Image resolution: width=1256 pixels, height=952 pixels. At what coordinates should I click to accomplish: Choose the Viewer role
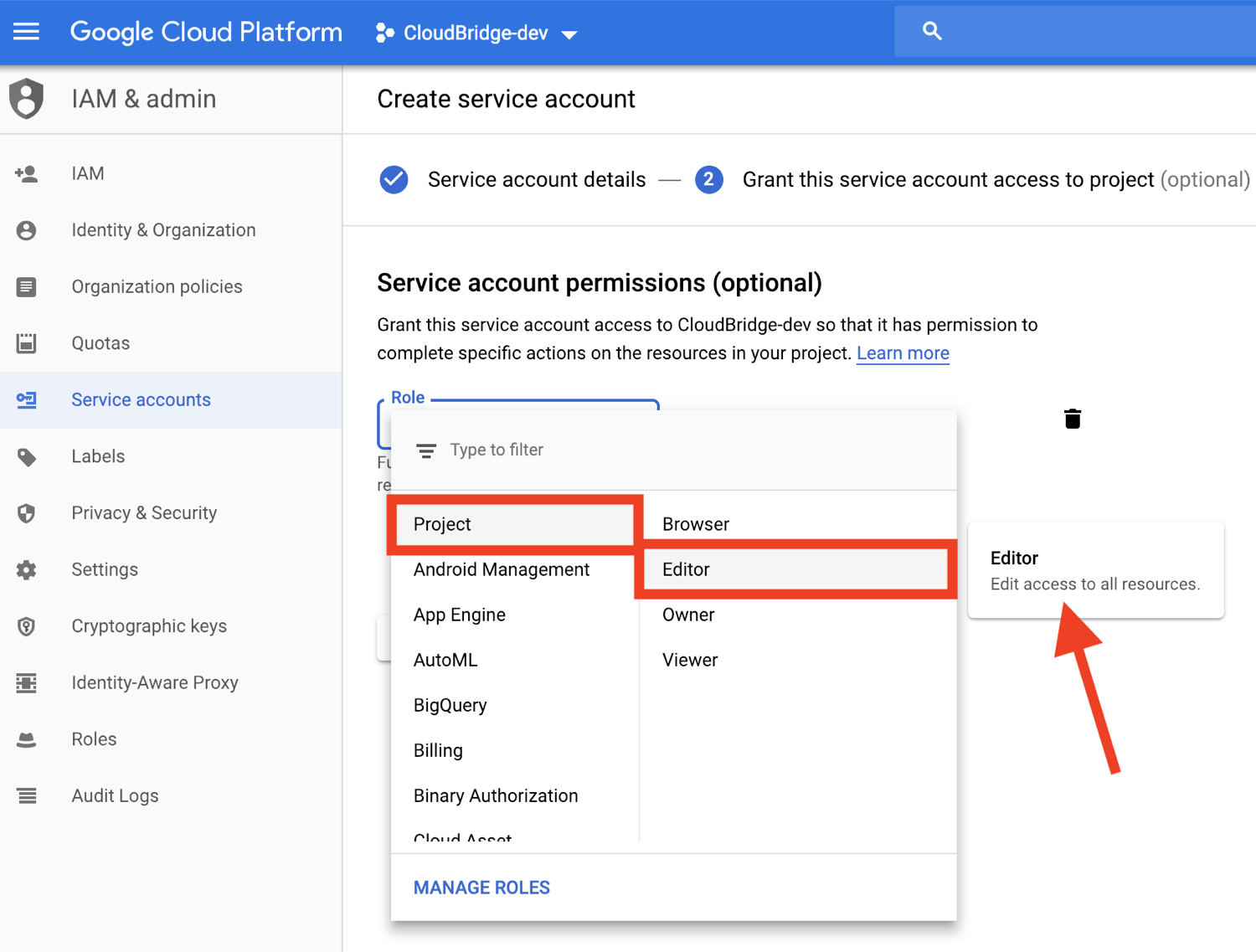pyautogui.click(x=798, y=661)
